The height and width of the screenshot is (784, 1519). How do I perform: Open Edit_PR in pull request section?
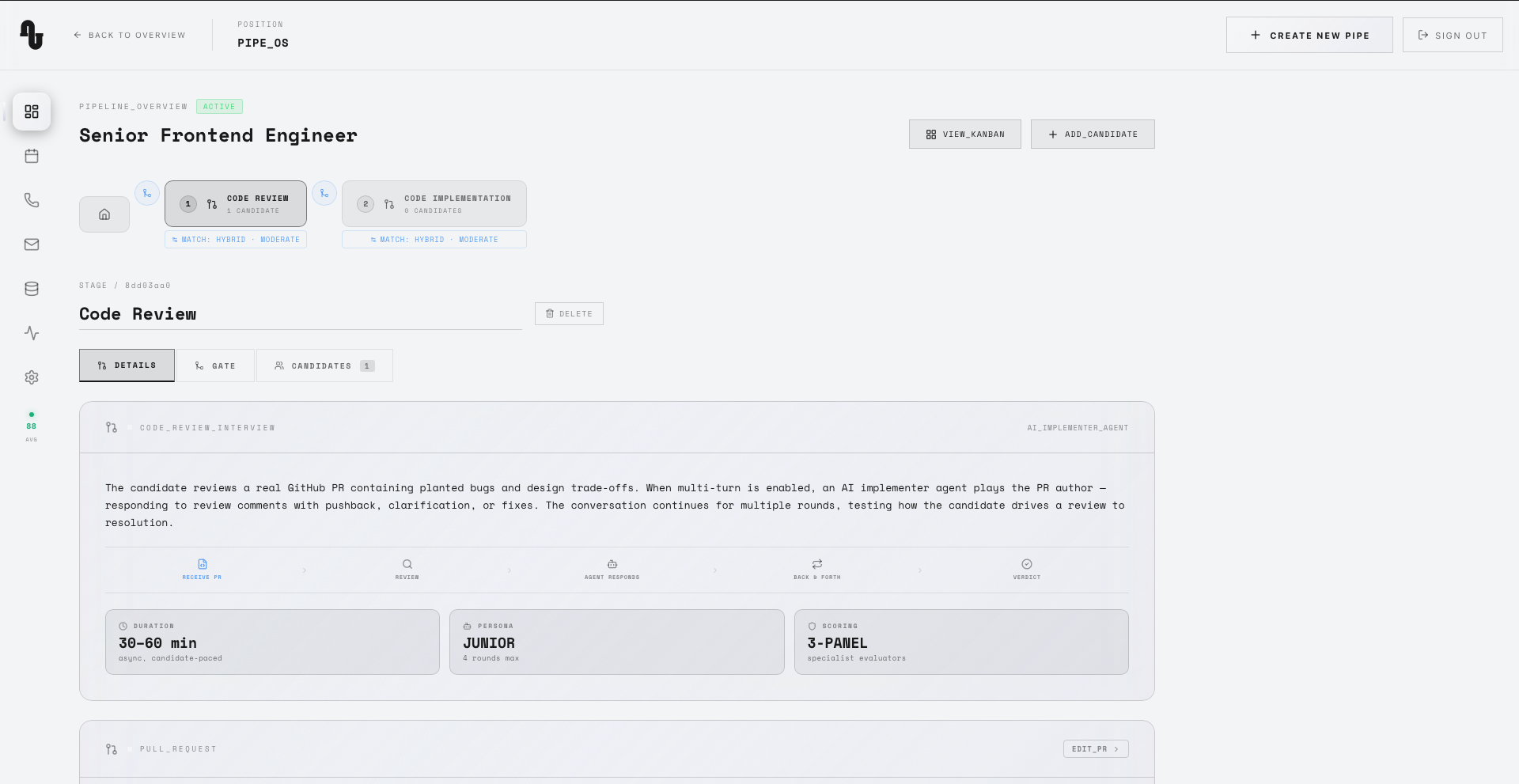(1096, 749)
